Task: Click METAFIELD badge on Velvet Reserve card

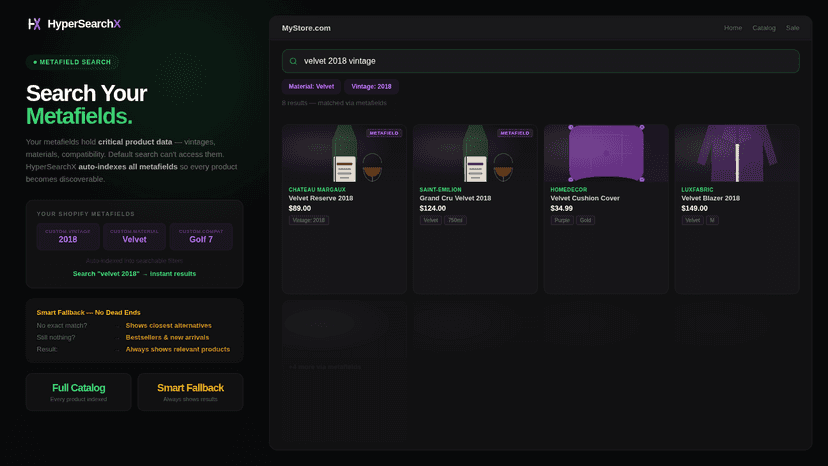Action: coord(384,133)
